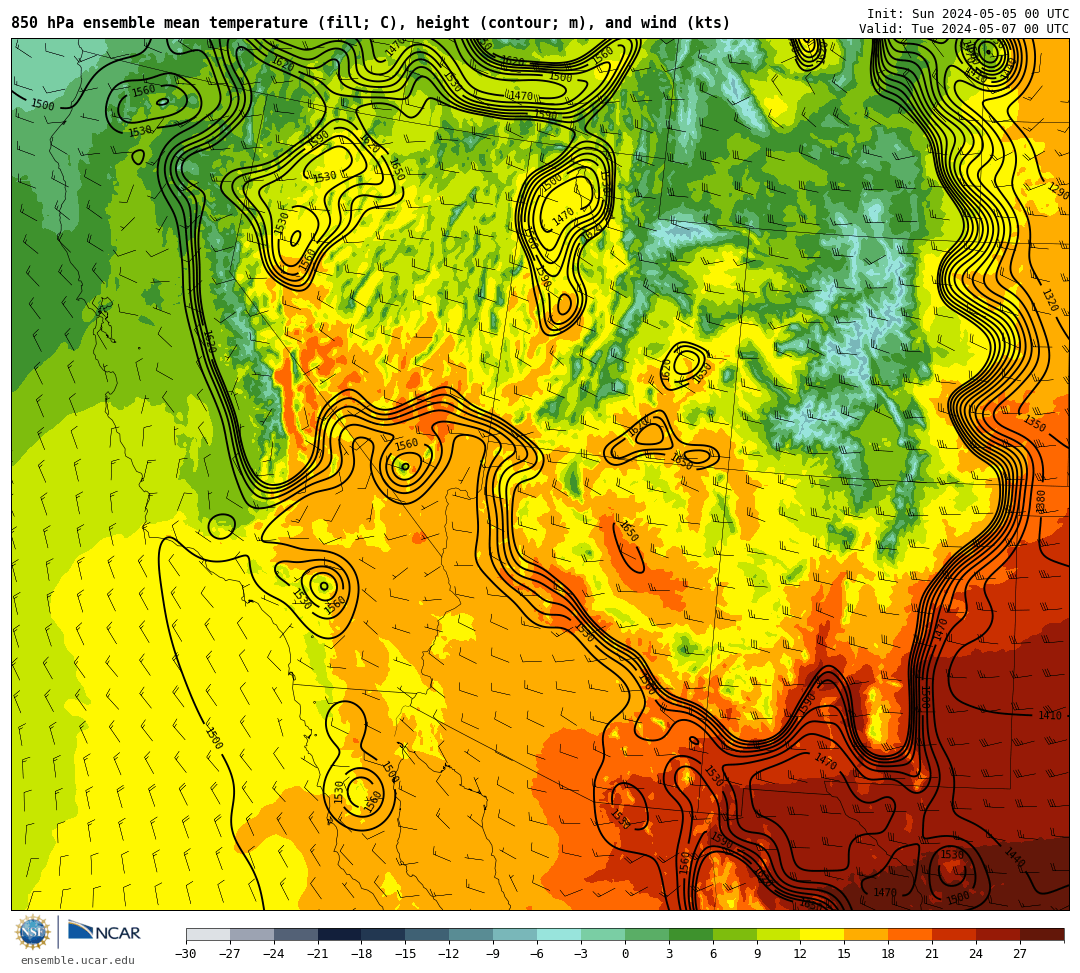Pick the darkest brown swatch right of 27
This screenshot has height=973, width=1080.
click(1042, 934)
